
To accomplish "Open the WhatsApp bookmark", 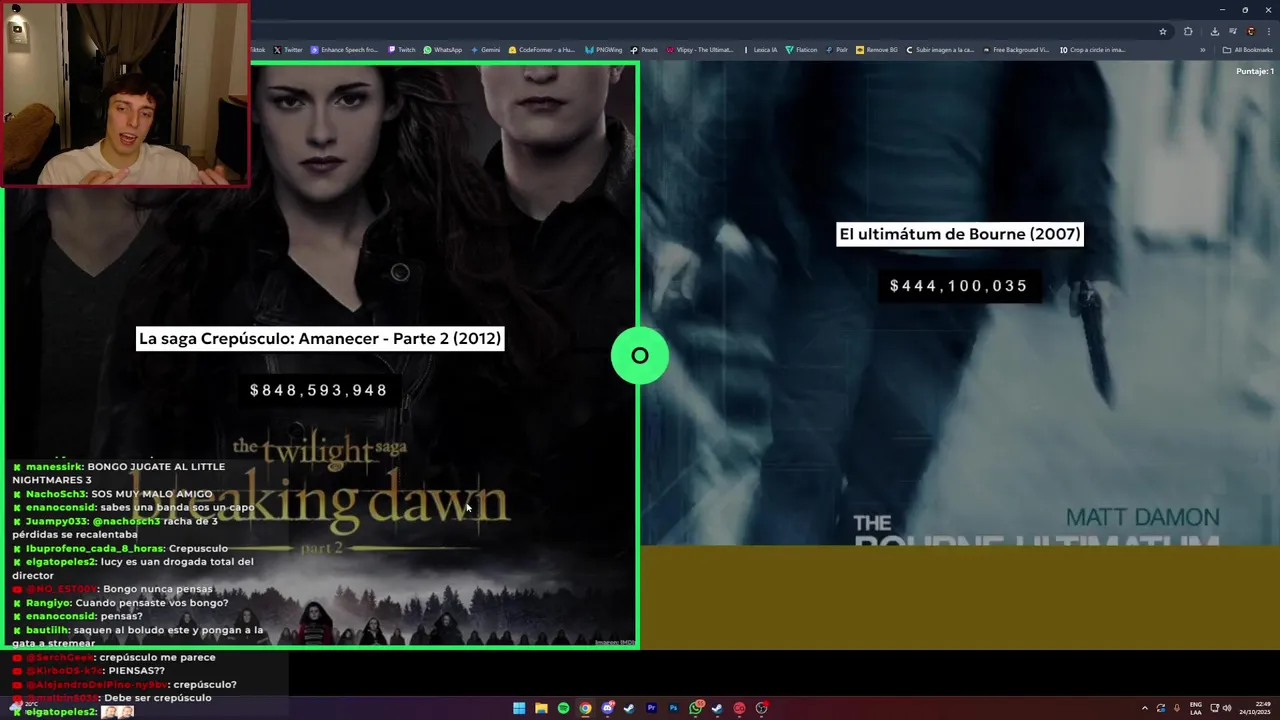I will coord(442,50).
